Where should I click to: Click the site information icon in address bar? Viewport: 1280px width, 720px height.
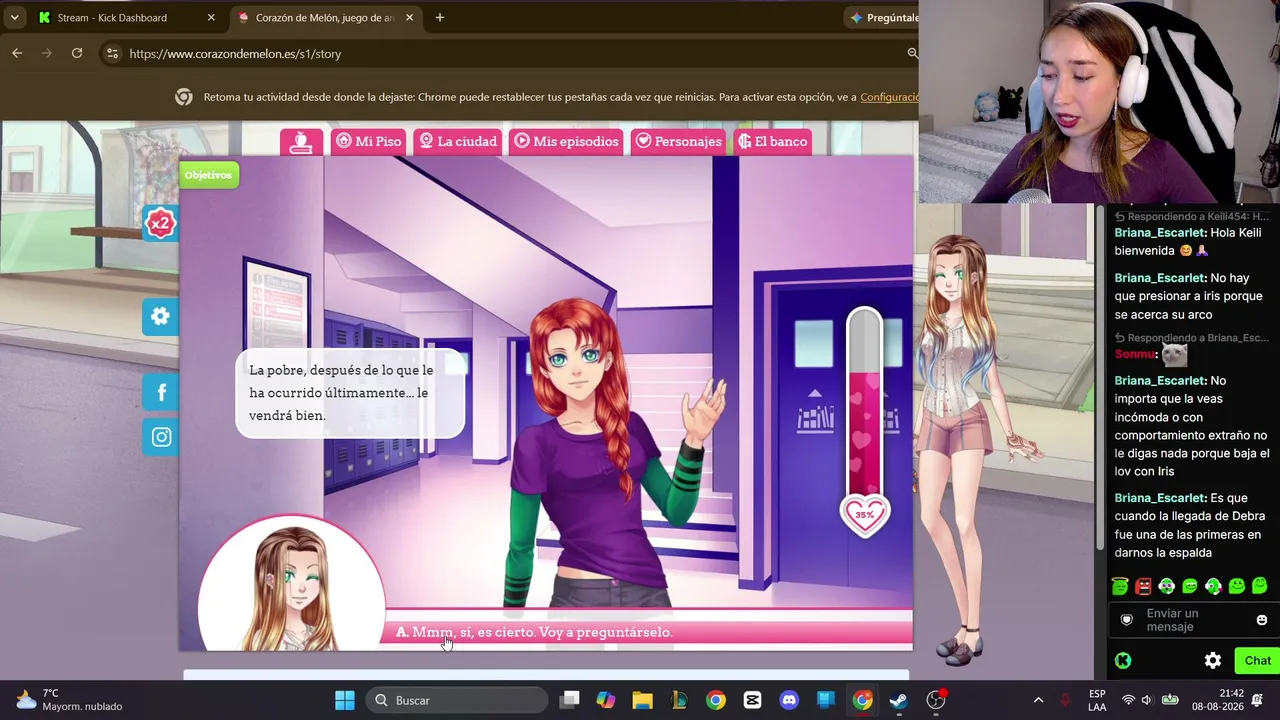tap(113, 54)
